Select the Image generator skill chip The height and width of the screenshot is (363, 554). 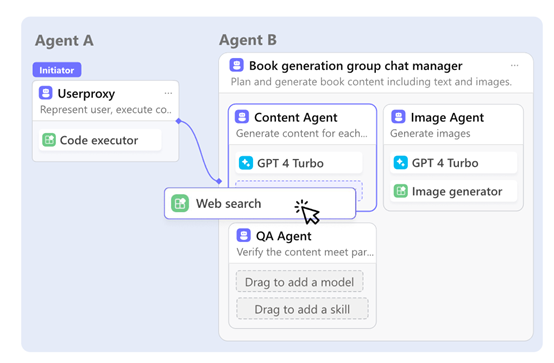[454, 191]
